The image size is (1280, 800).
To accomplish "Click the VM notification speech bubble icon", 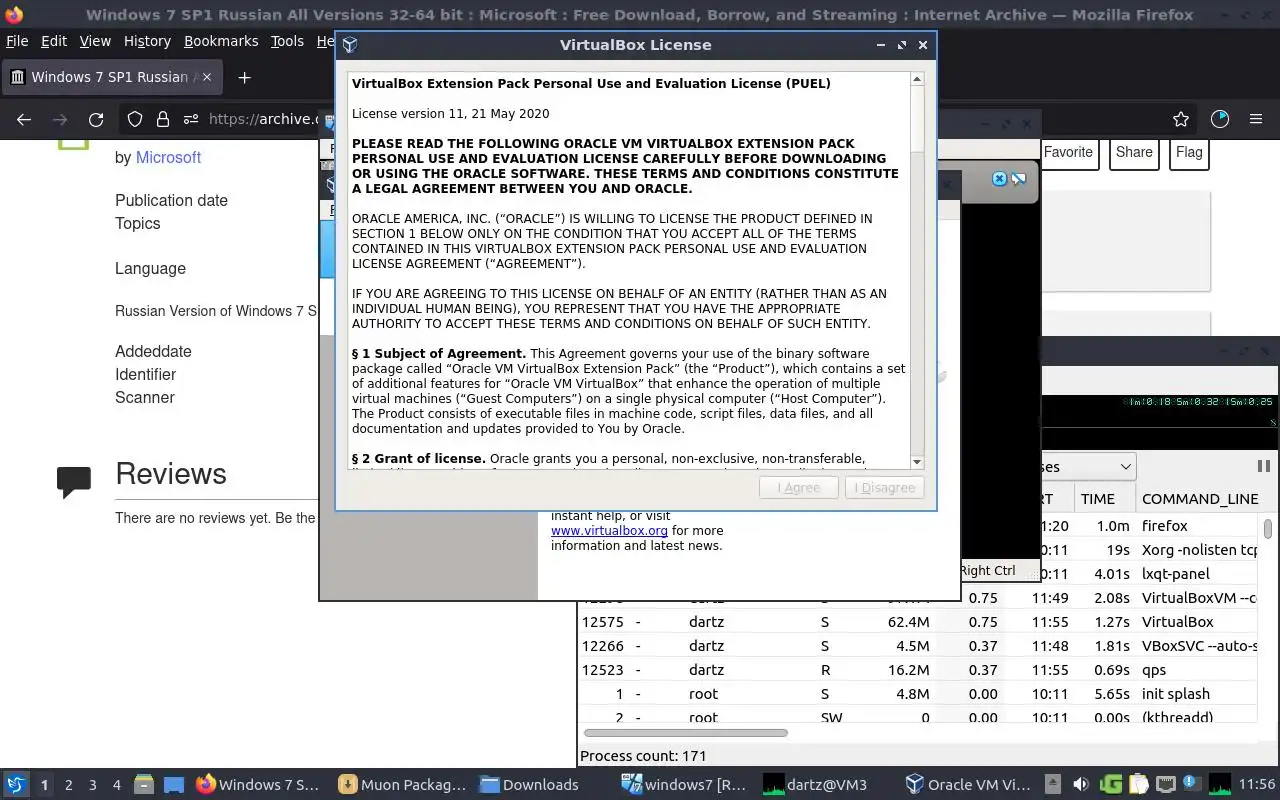I will pos(1018,179).
